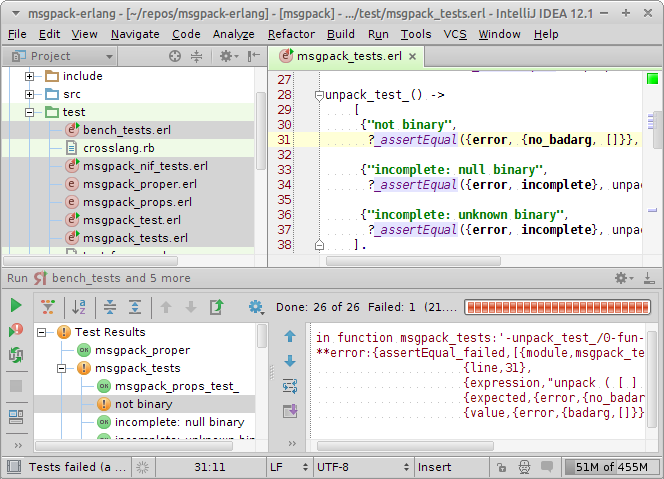The image size is (664, 479).
Task: Toggle hide passed tests filter icon
Action: (x=48, y=307)
